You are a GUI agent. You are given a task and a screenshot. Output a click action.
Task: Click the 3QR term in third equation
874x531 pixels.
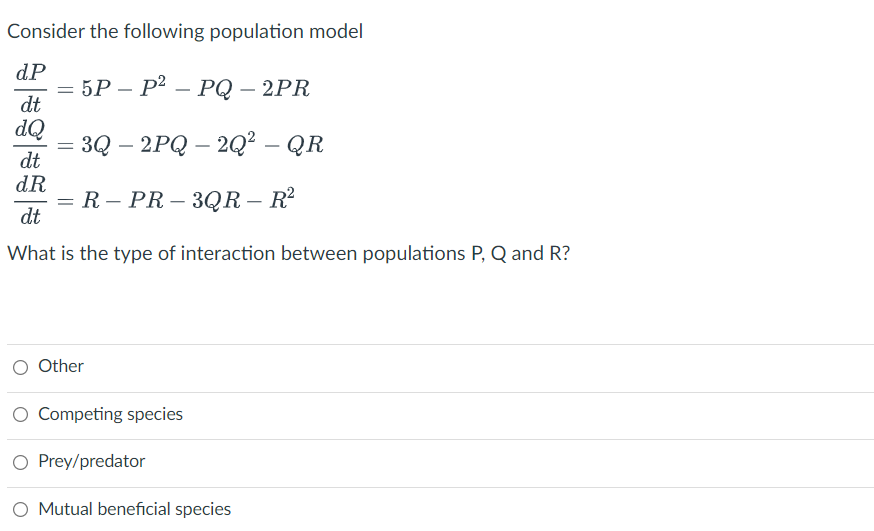coord(217,200)
